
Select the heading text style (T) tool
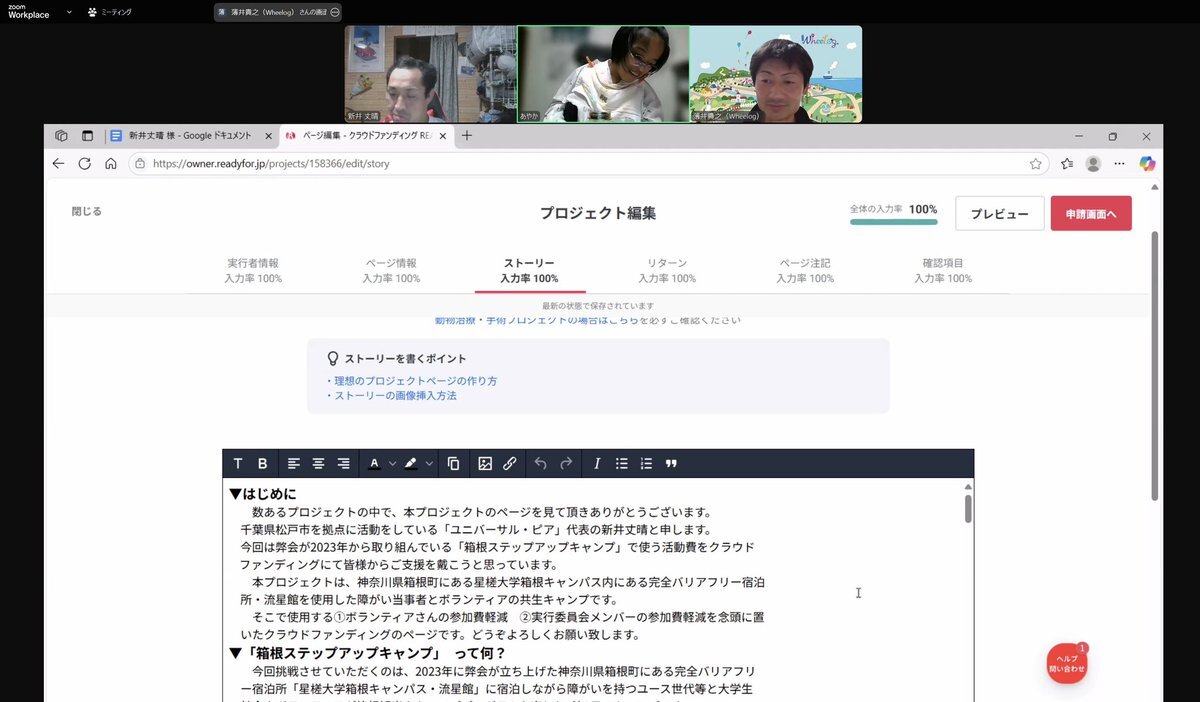[x=238, y=463]
